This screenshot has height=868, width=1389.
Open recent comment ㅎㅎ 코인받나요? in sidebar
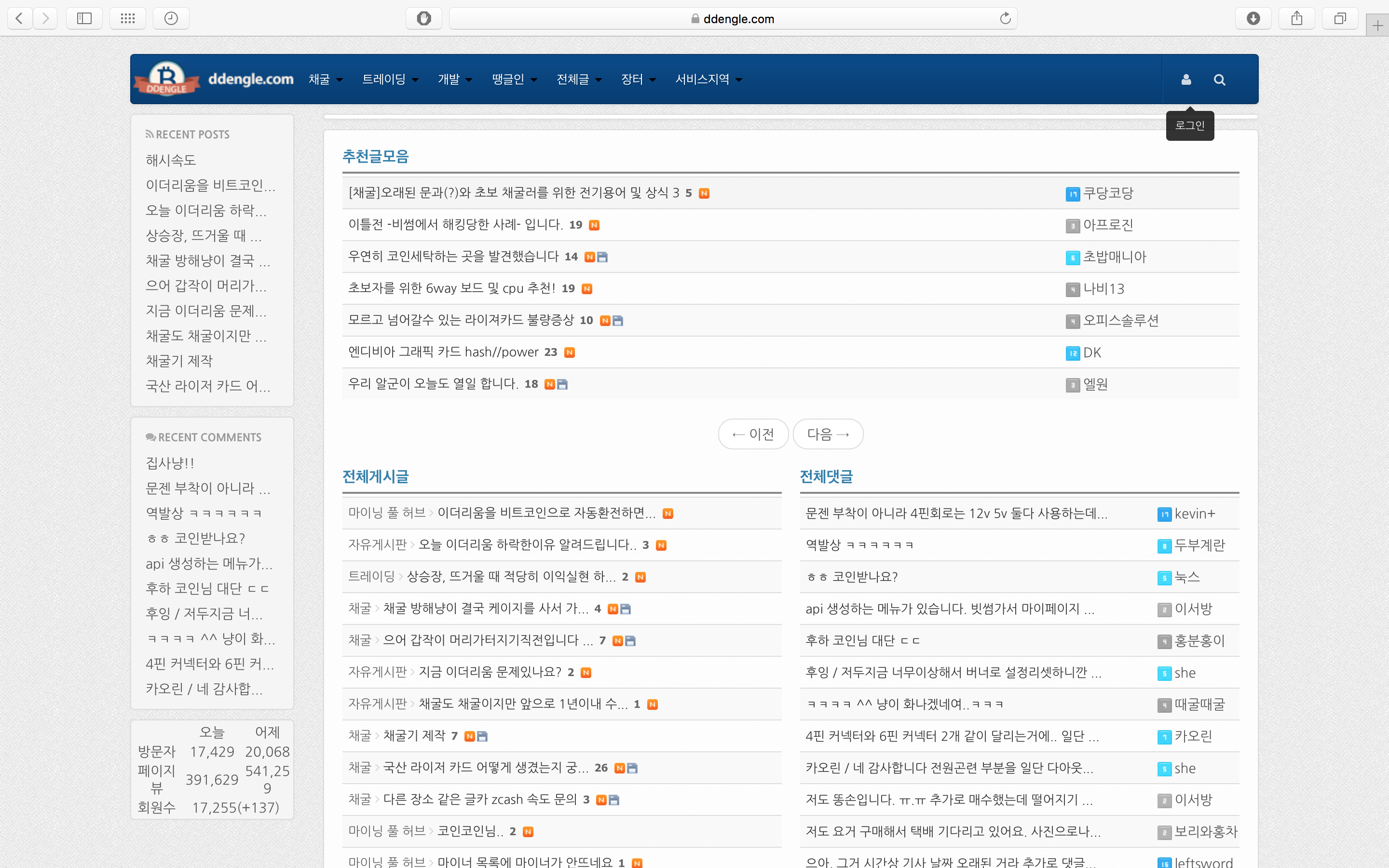[196, 538]
